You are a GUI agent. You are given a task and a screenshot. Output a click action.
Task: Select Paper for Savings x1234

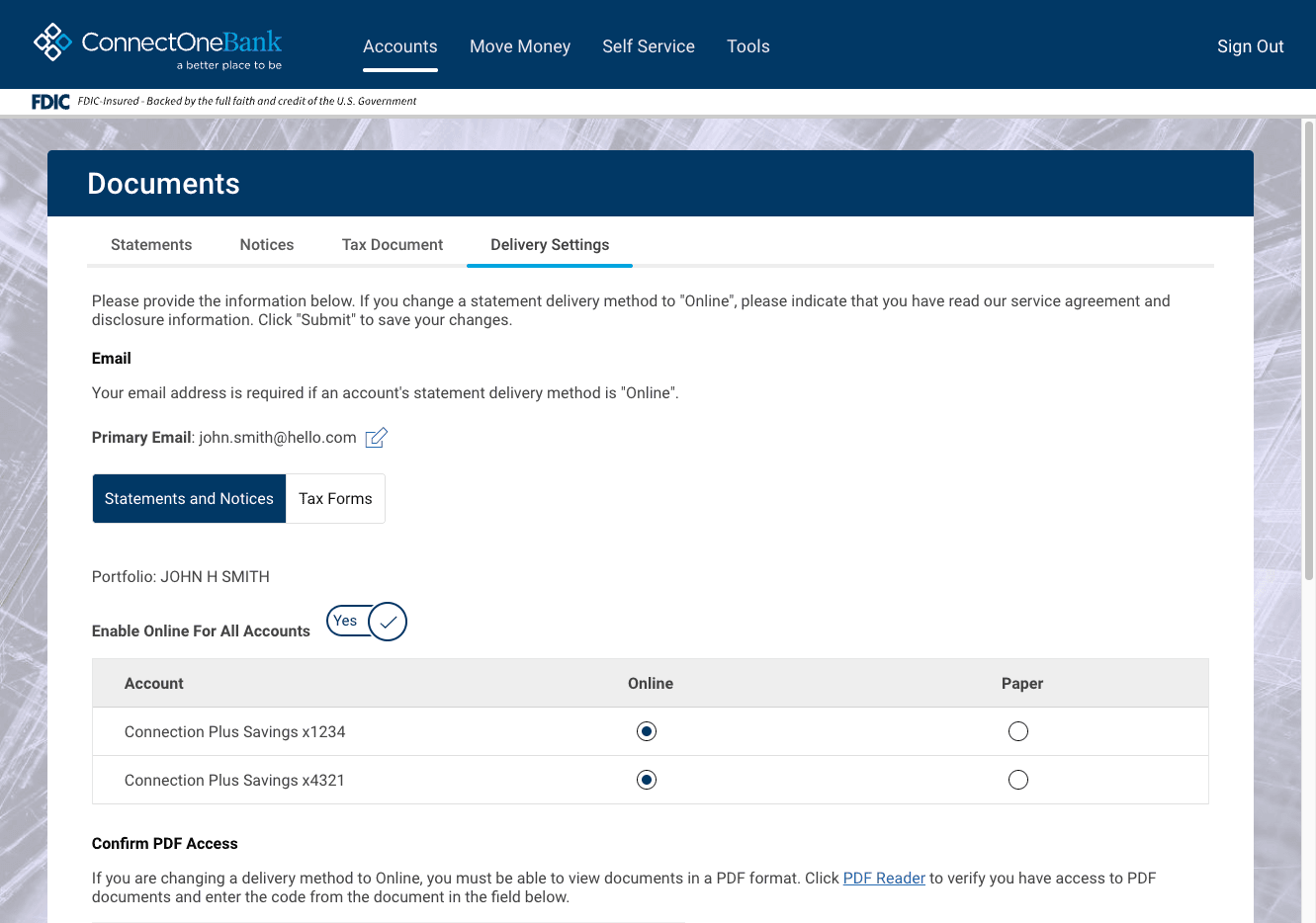tap(1018, 731)
